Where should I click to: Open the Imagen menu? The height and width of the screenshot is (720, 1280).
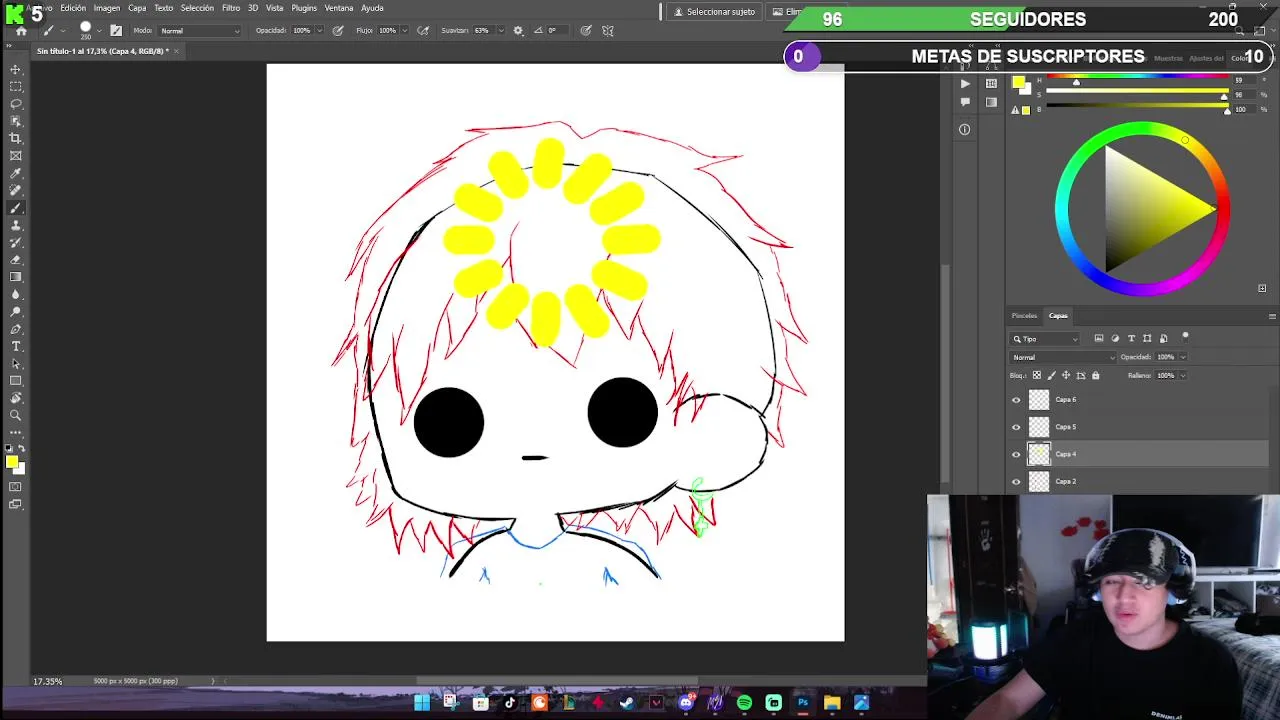(107, 8)
